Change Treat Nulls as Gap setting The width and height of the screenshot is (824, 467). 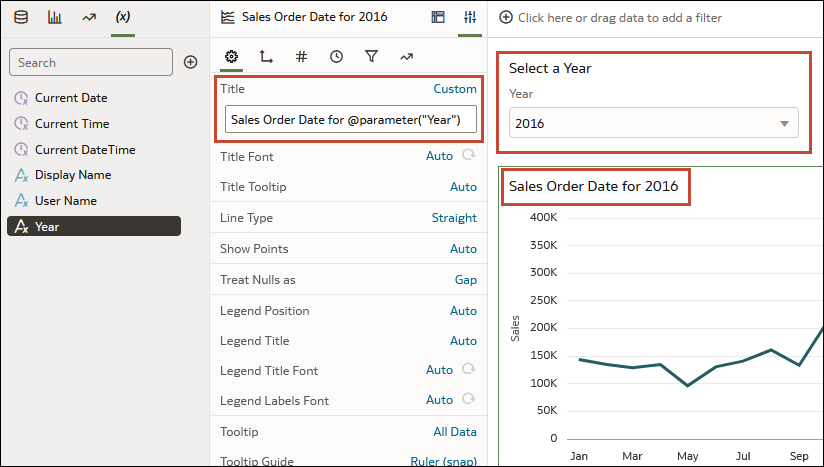click(x=466, y=279)
